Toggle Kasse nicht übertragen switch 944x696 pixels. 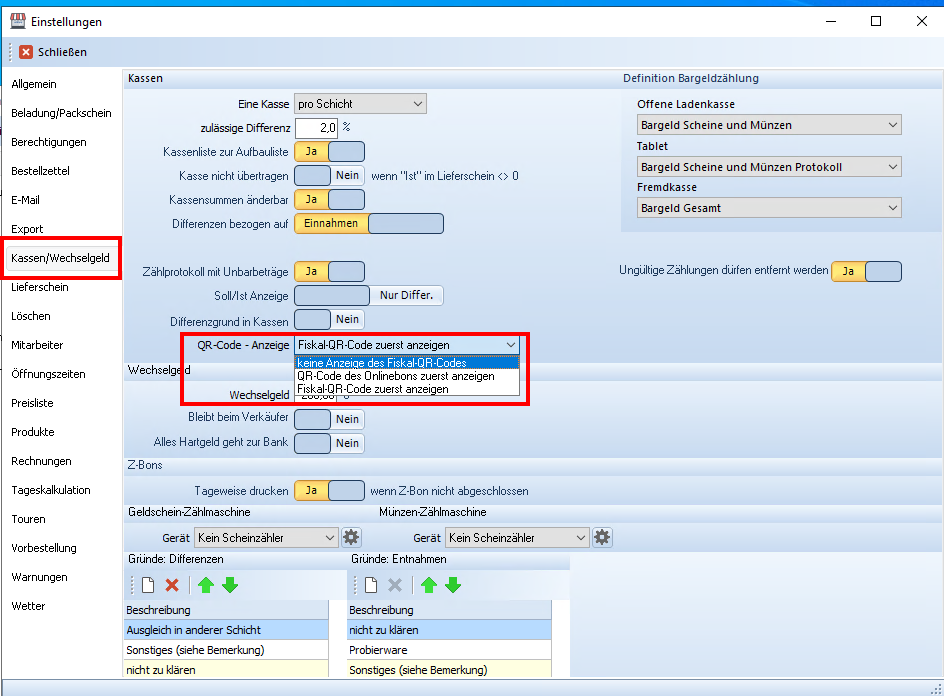click(329, 176)
